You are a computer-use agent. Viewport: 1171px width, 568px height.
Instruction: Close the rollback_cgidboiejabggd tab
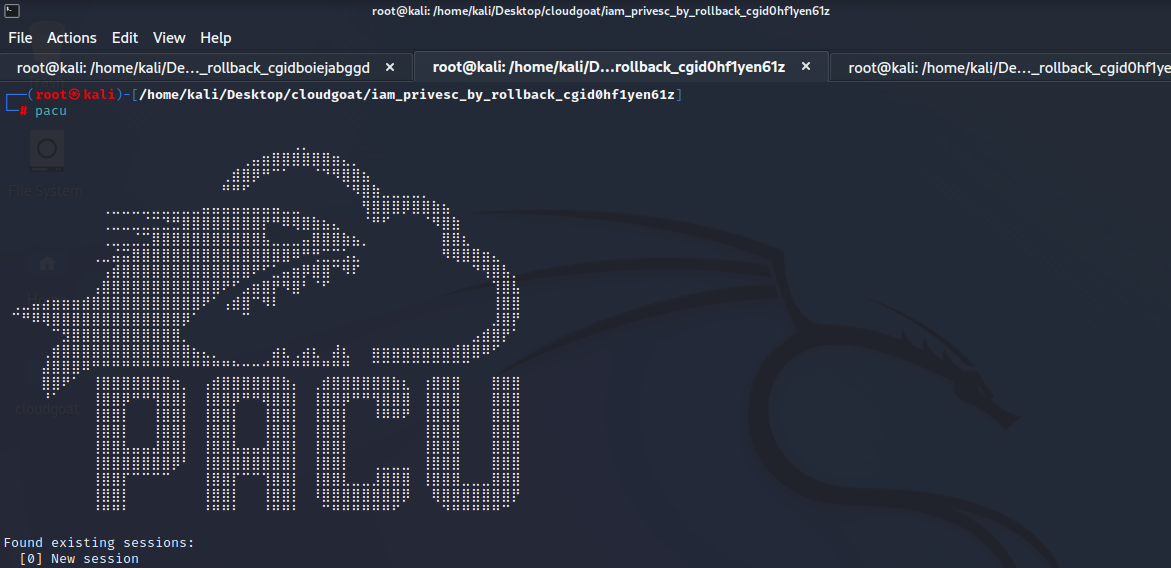click(390, 67)
